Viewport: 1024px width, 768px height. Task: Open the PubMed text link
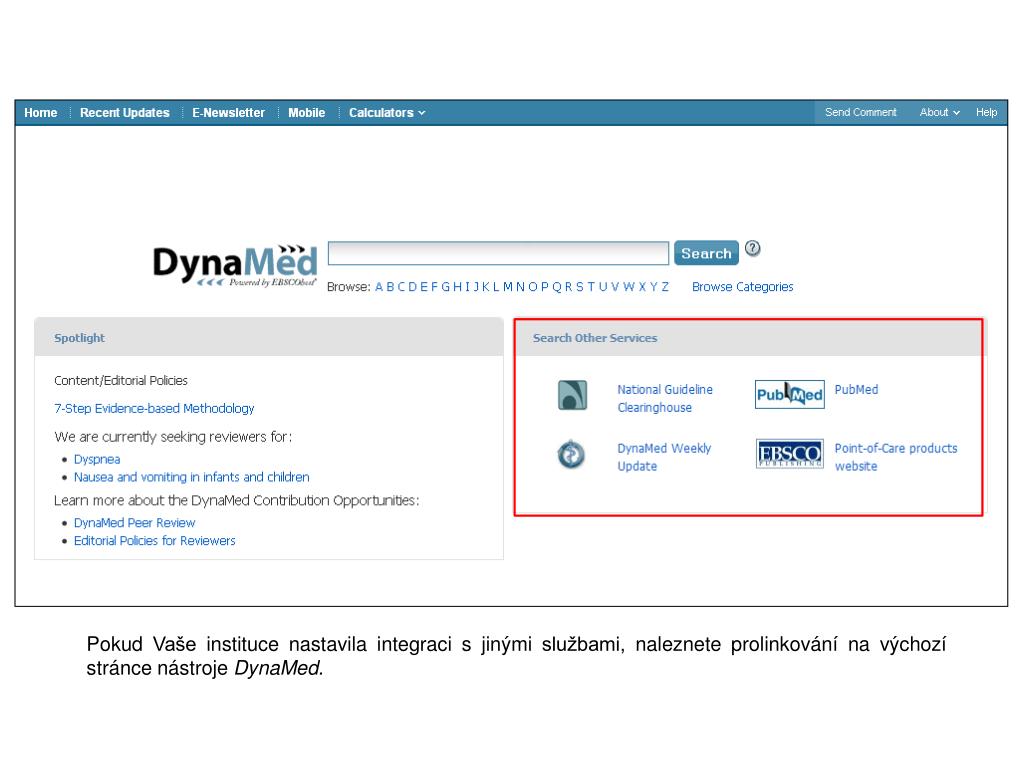pyautogui.click(x=856, y=389)
